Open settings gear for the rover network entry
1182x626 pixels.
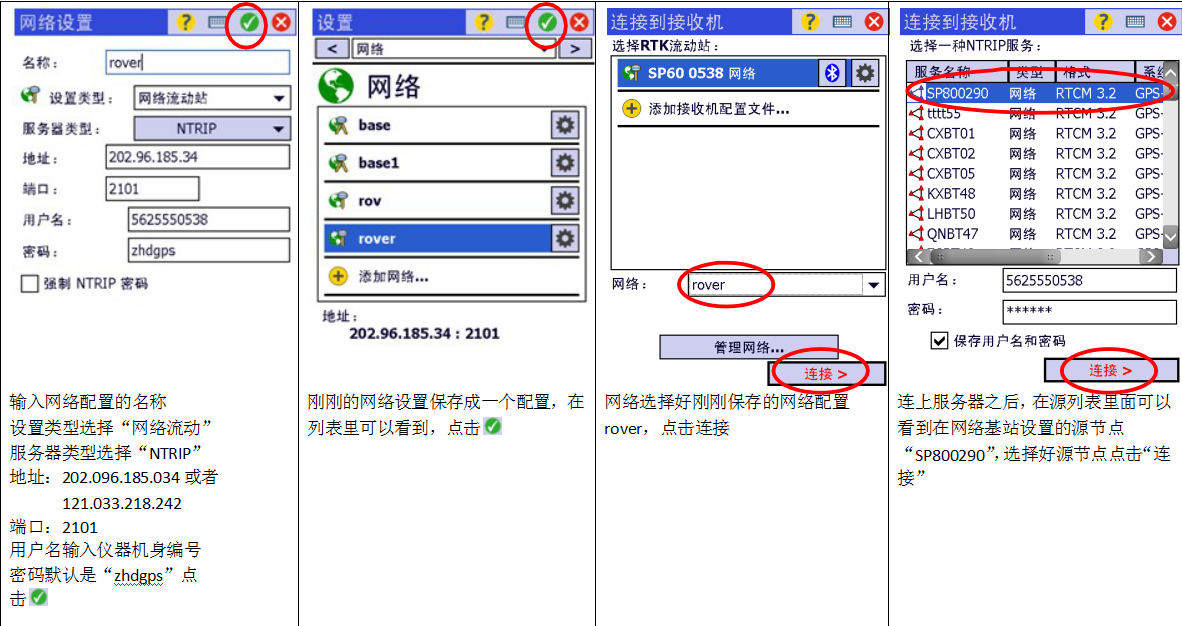coord(565,238)
